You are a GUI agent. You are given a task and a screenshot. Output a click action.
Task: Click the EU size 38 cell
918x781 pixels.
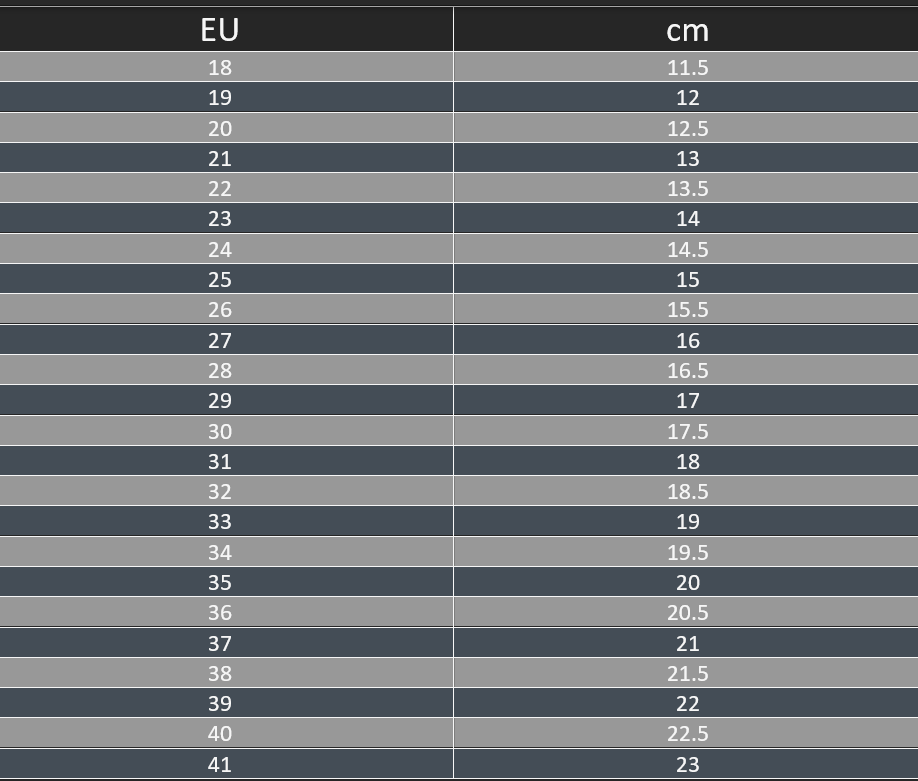click(220, 673)
